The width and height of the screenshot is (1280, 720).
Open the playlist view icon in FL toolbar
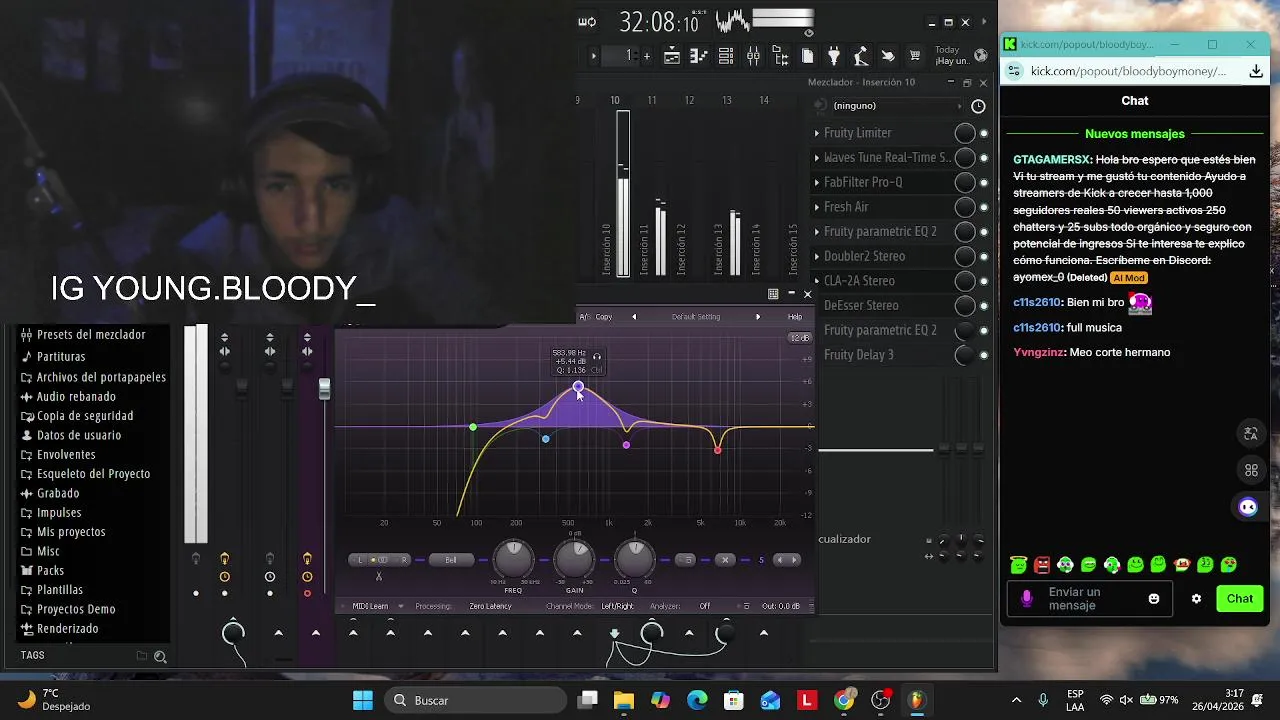tap(672, 56)
